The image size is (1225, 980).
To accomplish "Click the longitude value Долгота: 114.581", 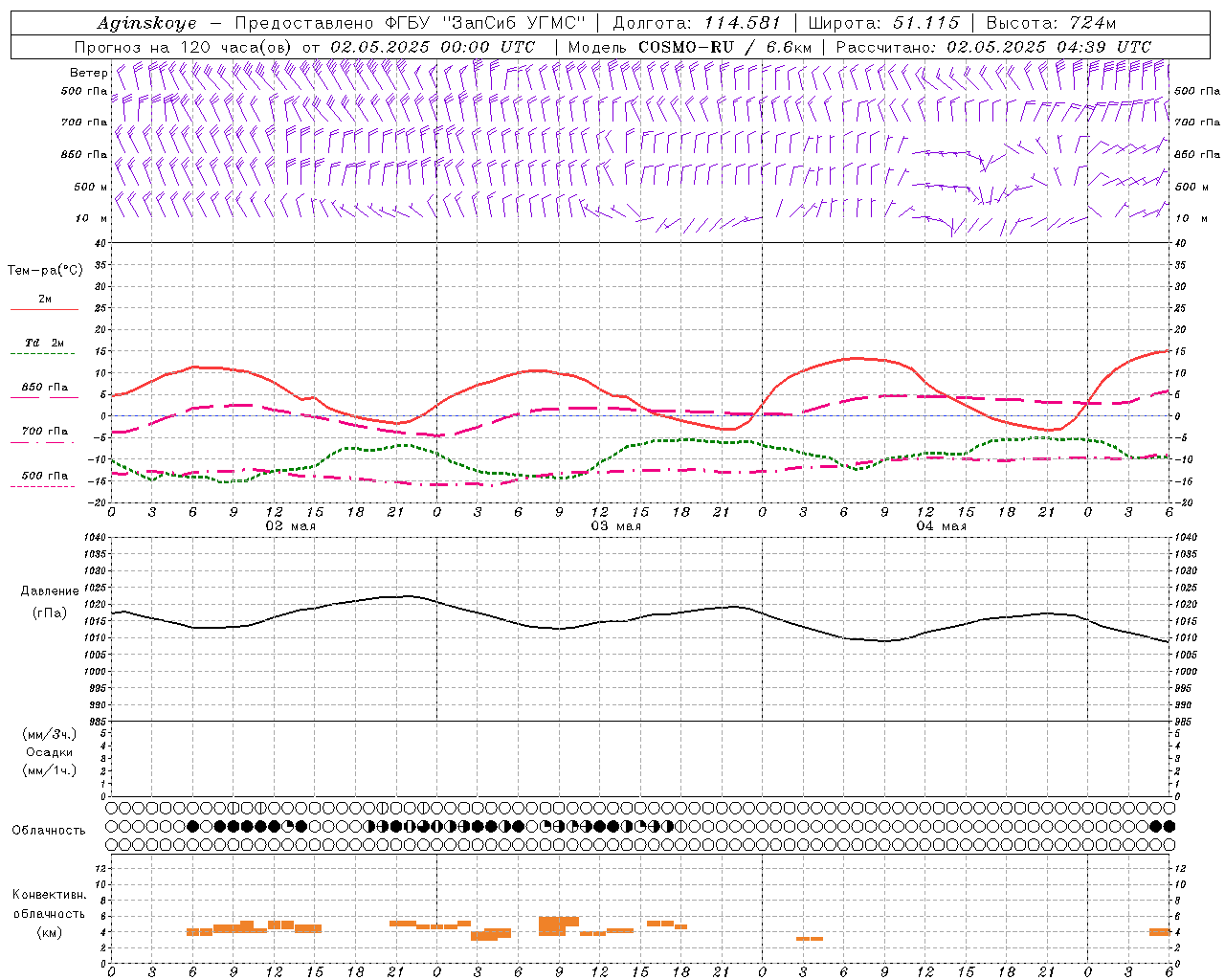I will tap(696, 23).
